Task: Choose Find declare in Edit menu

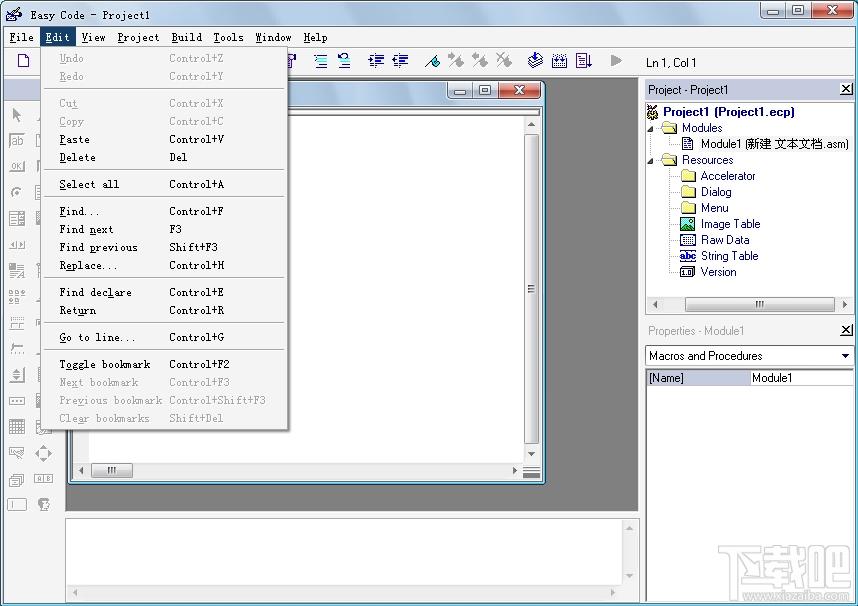Action: point(164,292)
